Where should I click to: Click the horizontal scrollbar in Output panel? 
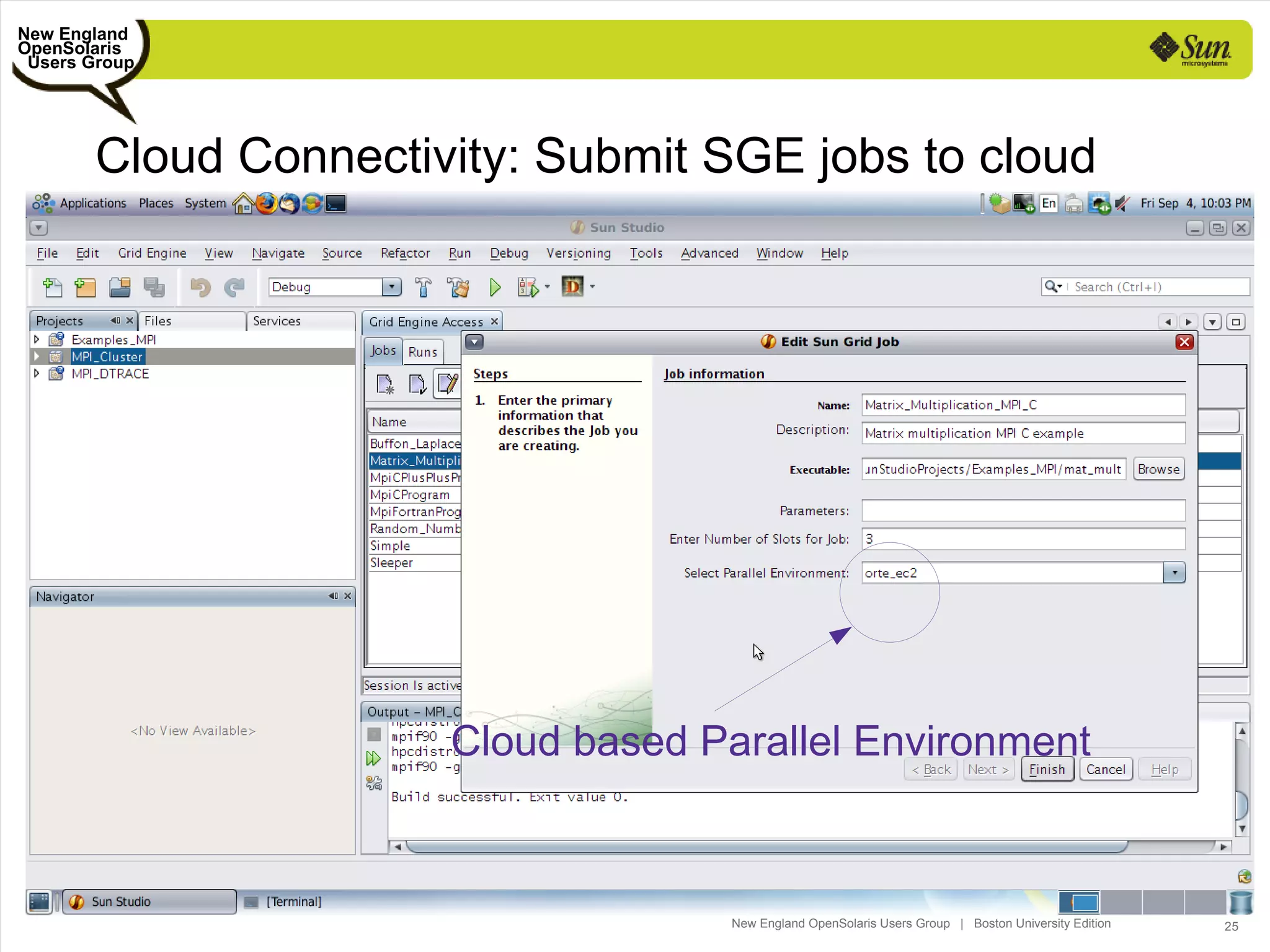(x=766, y=847)
